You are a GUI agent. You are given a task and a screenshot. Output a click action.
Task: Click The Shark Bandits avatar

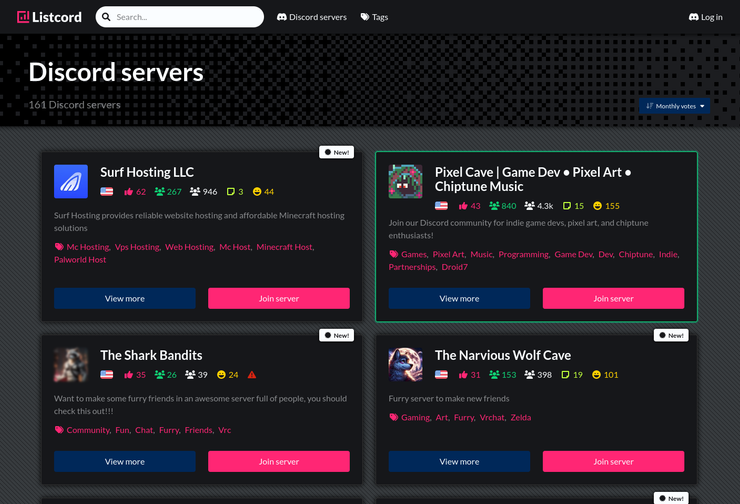click(x=71, y=364)
